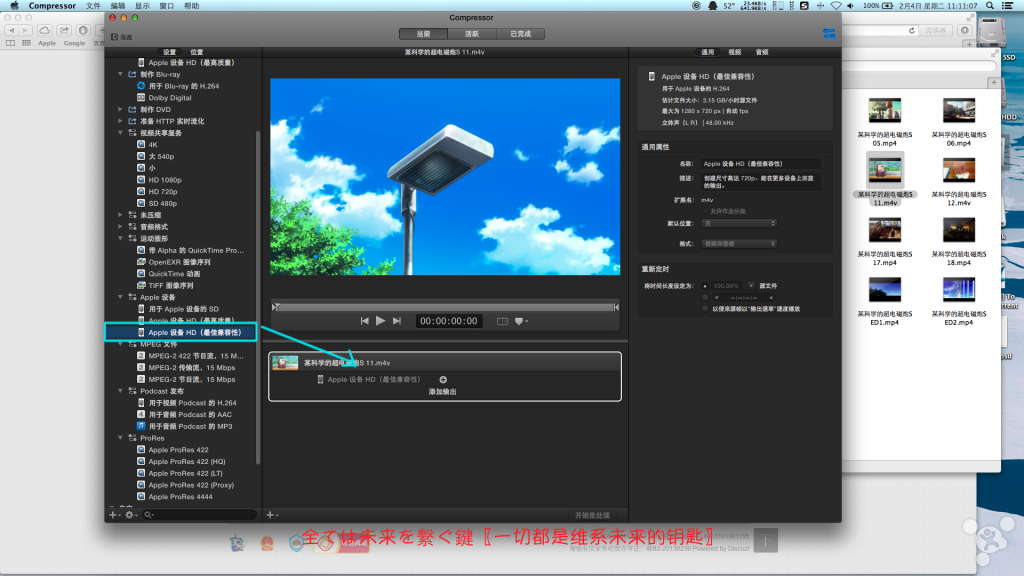Image resolution: width=1024 pixels, height=576 pixels.
Task: Select the percentage duration radio button
Action: [705, 285]
